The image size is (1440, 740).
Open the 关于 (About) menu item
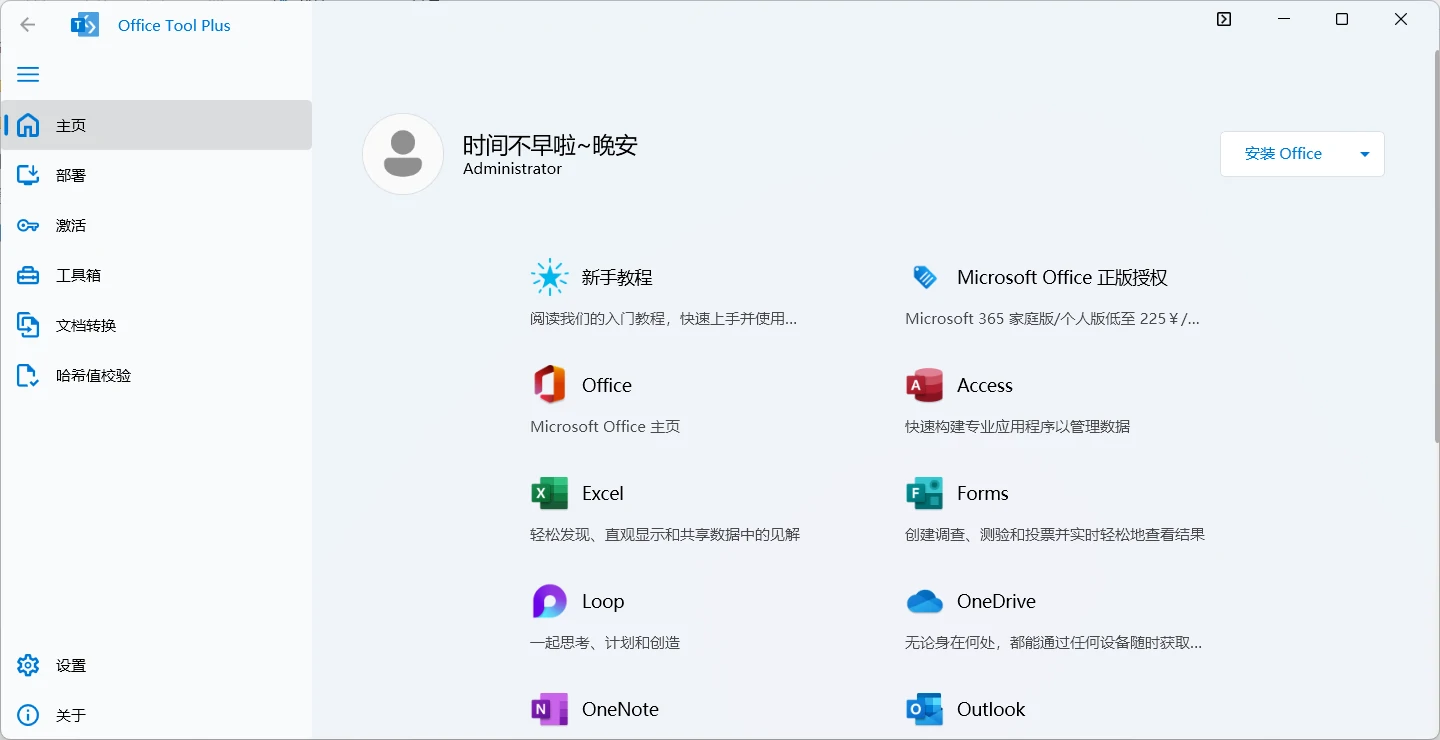28,715
